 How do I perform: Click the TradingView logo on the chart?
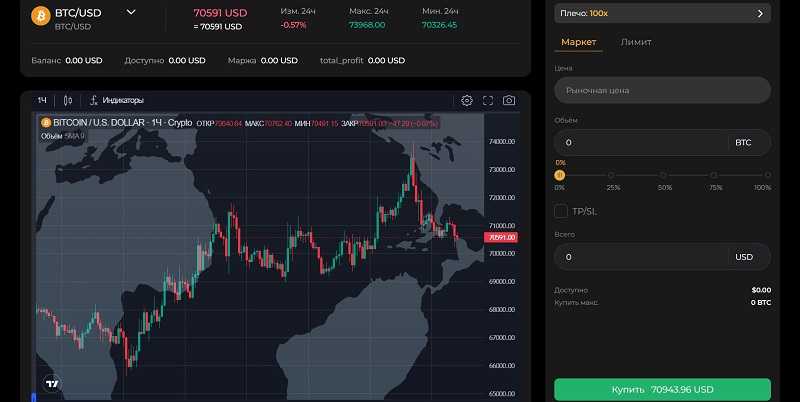point(52,382)
